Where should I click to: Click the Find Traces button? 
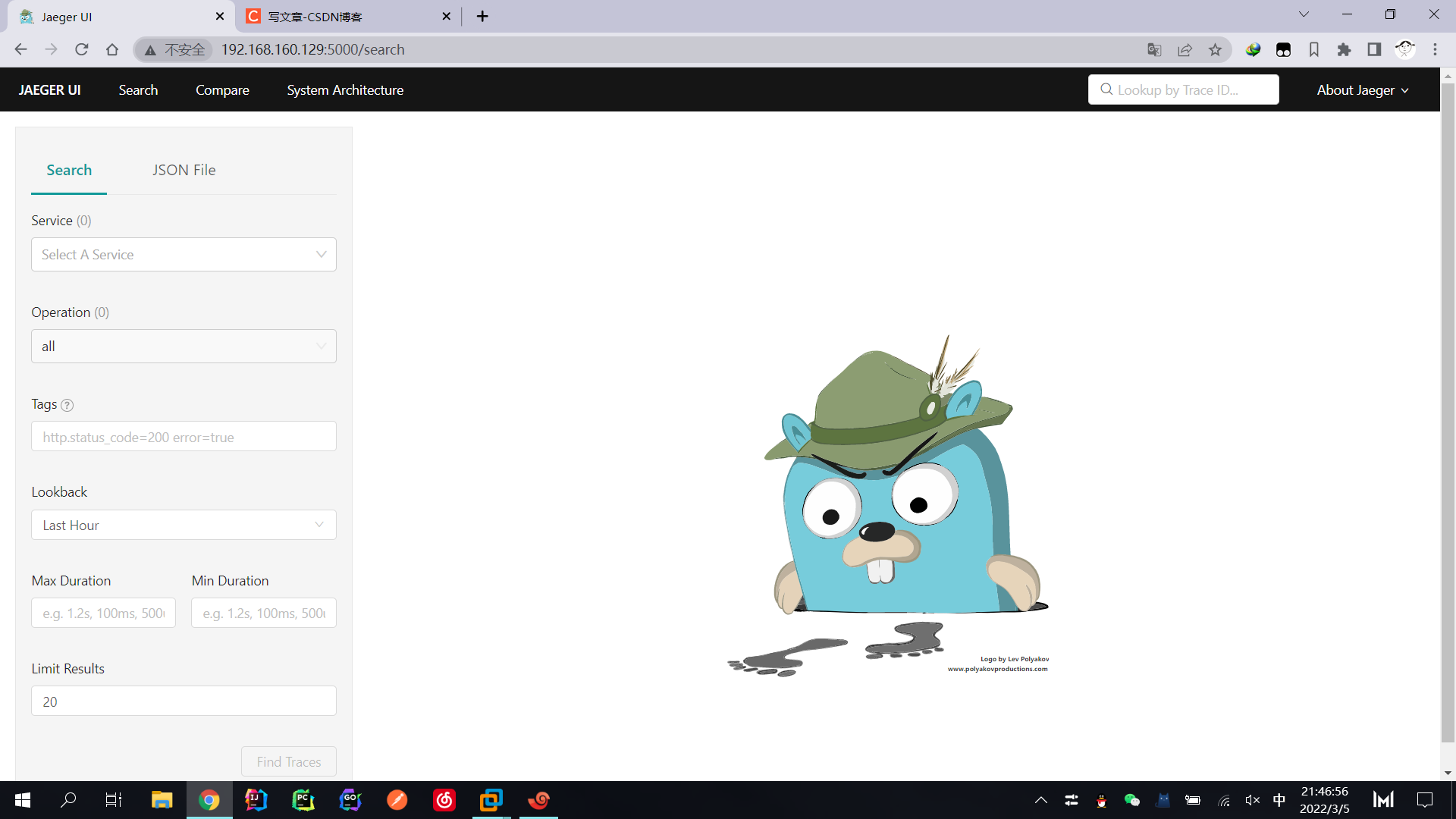point(288,761)
